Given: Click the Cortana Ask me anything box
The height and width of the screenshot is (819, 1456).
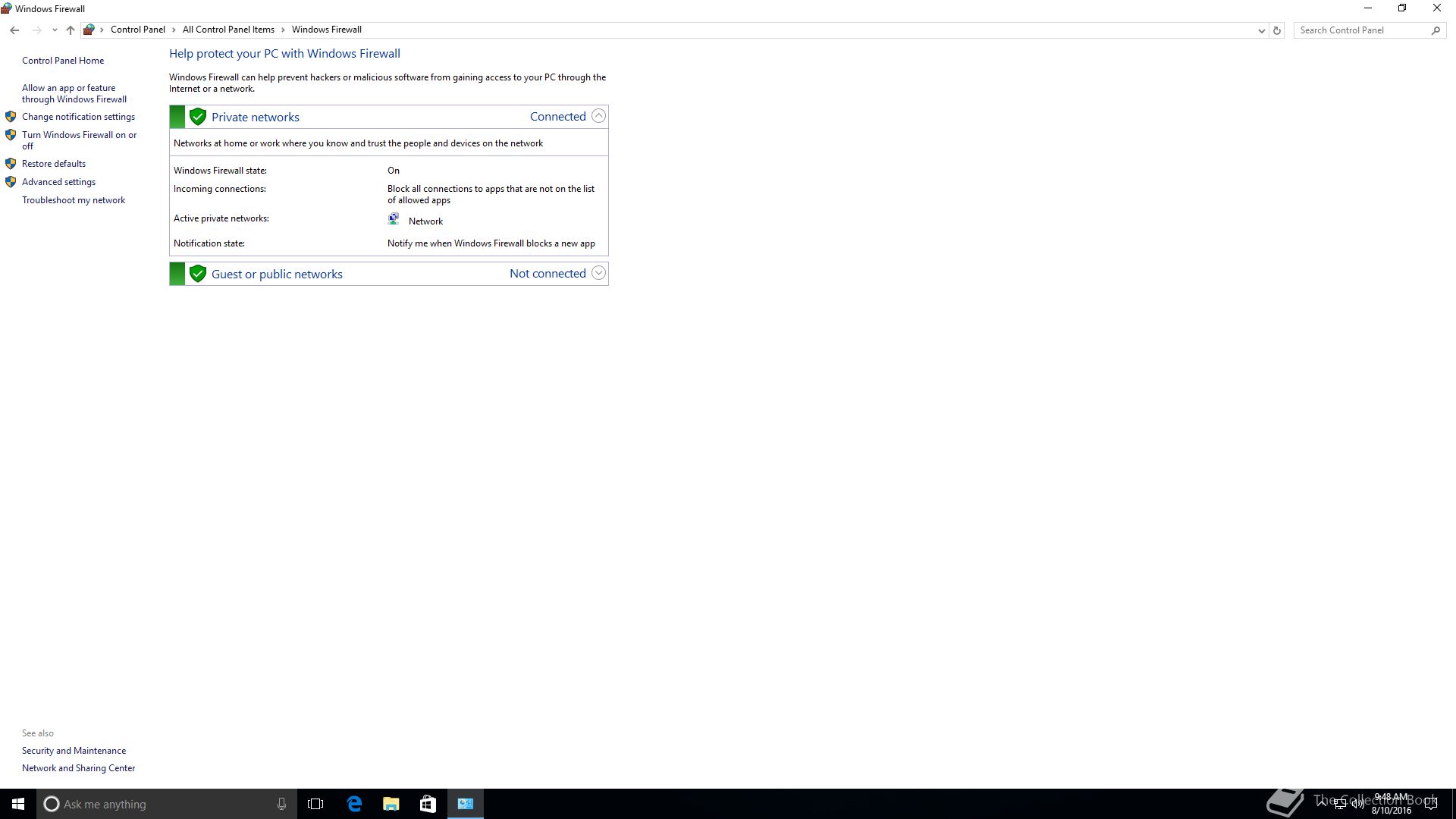Looking at the screenshot, I should [x=167, y=804].
